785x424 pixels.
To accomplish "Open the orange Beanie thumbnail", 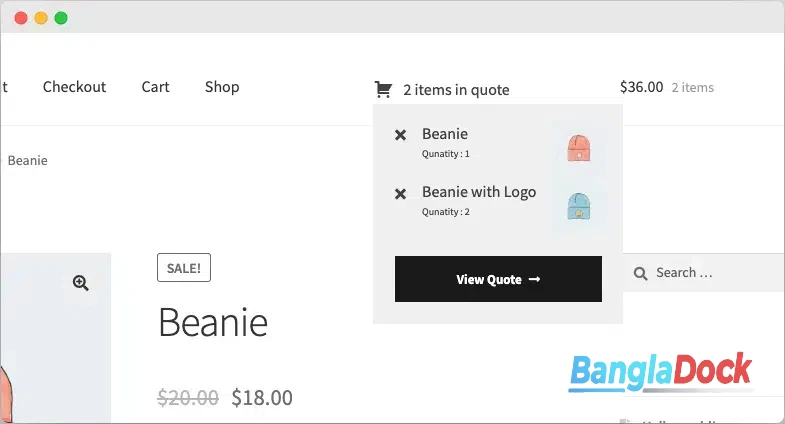I will (x=579, y=148).
